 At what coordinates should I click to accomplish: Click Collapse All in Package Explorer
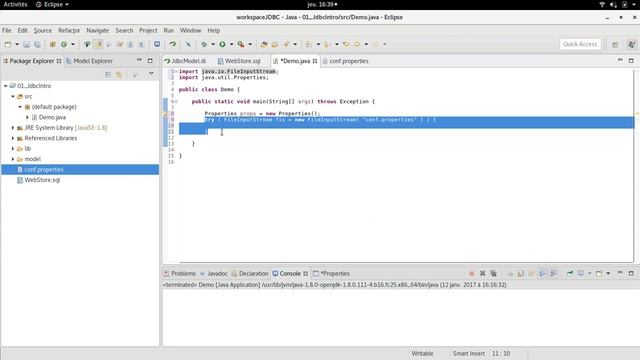[108, 74]
